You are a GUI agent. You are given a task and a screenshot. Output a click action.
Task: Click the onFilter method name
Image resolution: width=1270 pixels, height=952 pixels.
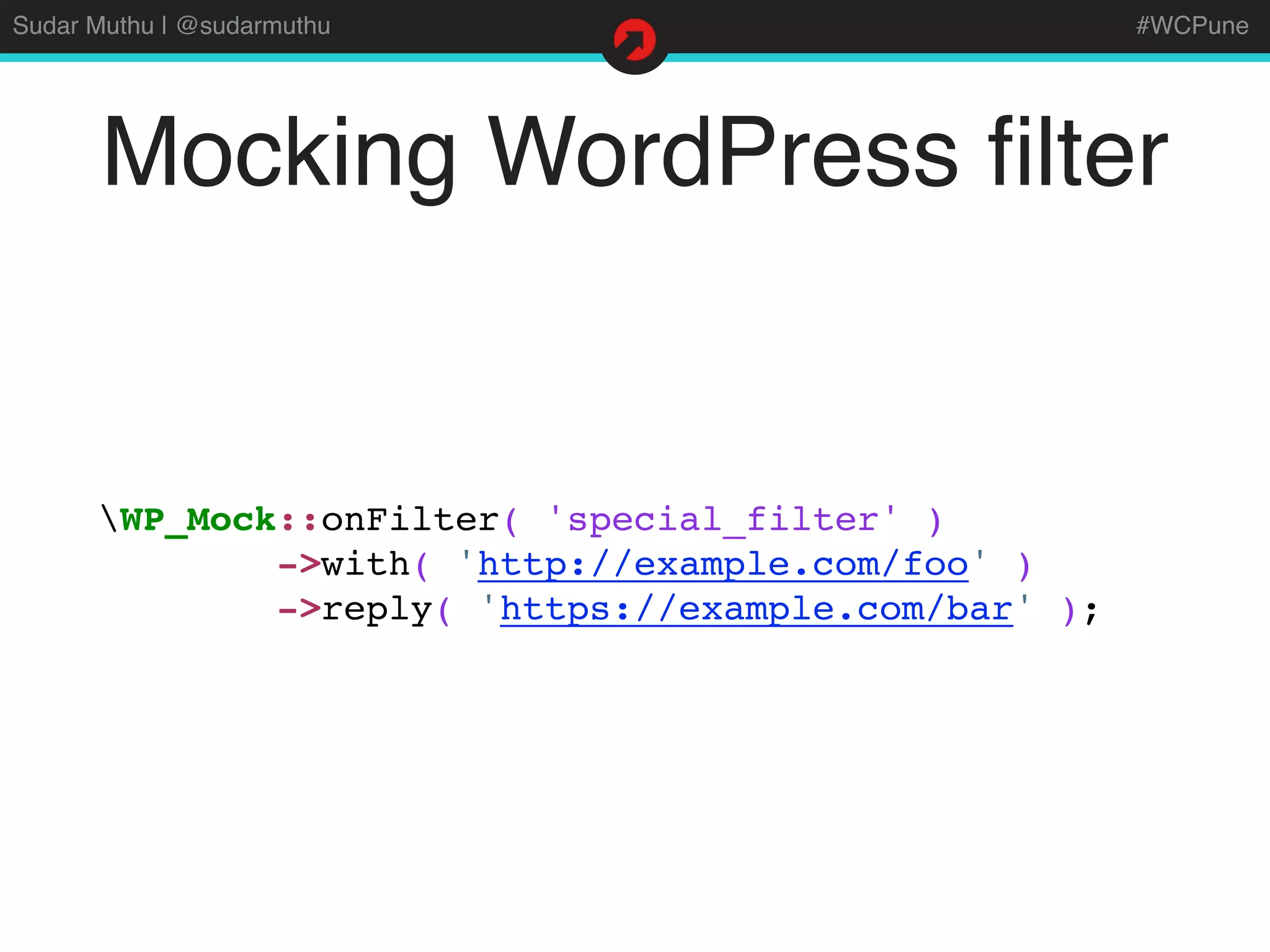tap(410, 519)
